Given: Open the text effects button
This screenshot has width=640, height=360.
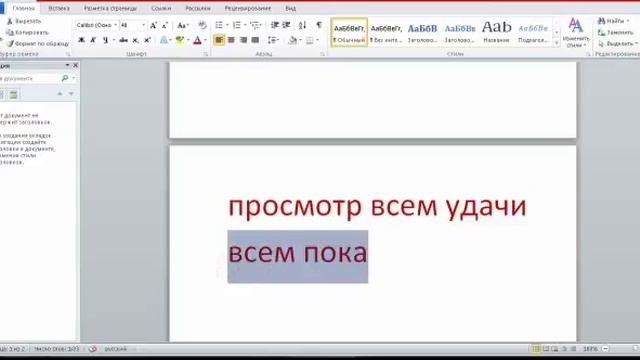Looking at the screenshot, I should [x=164, y=40].
